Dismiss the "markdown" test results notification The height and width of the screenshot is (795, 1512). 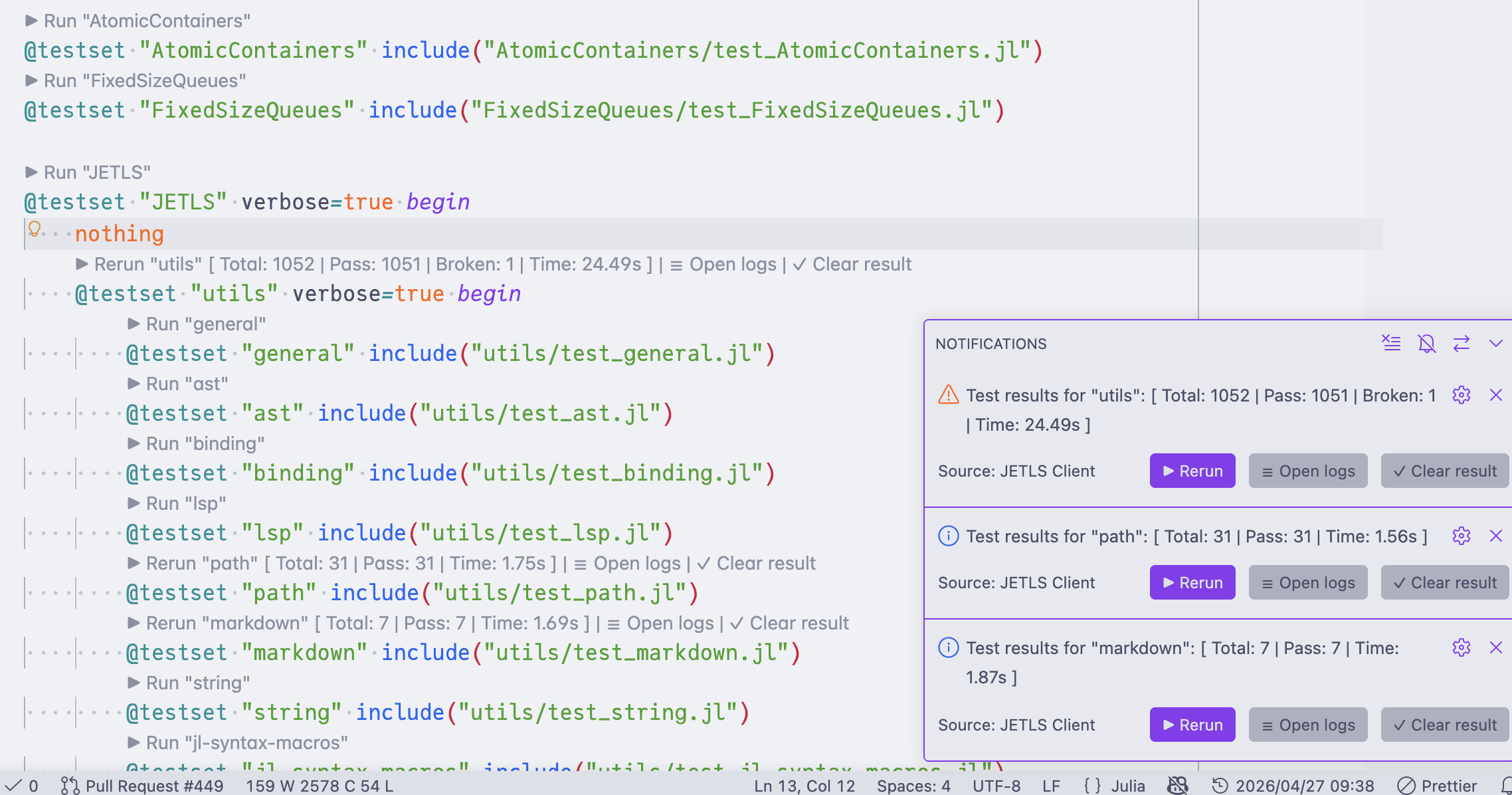(x=1495, y=647)
